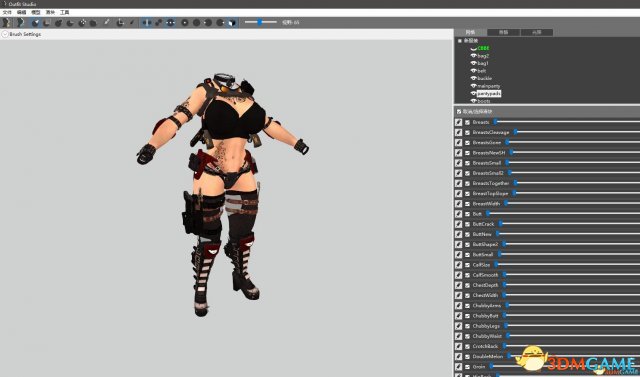
Task: Toggle the select all sliders checkbox
Action: click(x=459, y=111)
